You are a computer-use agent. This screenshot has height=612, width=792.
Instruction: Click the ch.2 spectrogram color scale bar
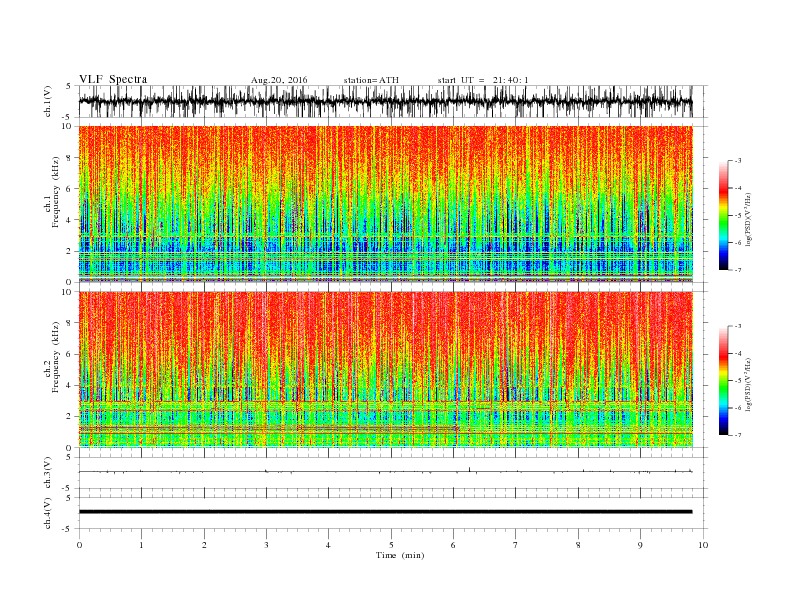[723, 380]
